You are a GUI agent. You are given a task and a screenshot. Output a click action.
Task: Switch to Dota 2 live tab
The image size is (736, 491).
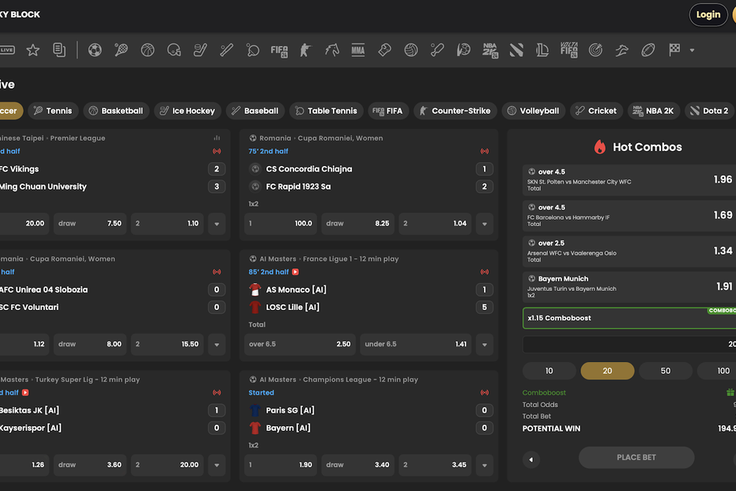tap(709, 111)
